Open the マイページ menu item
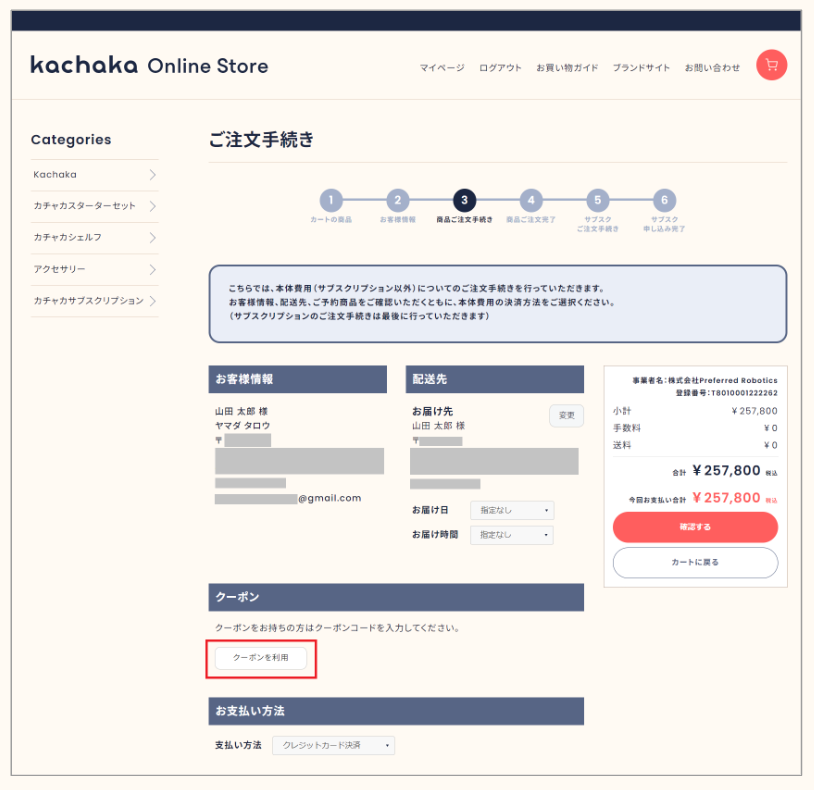 [441, 68]
